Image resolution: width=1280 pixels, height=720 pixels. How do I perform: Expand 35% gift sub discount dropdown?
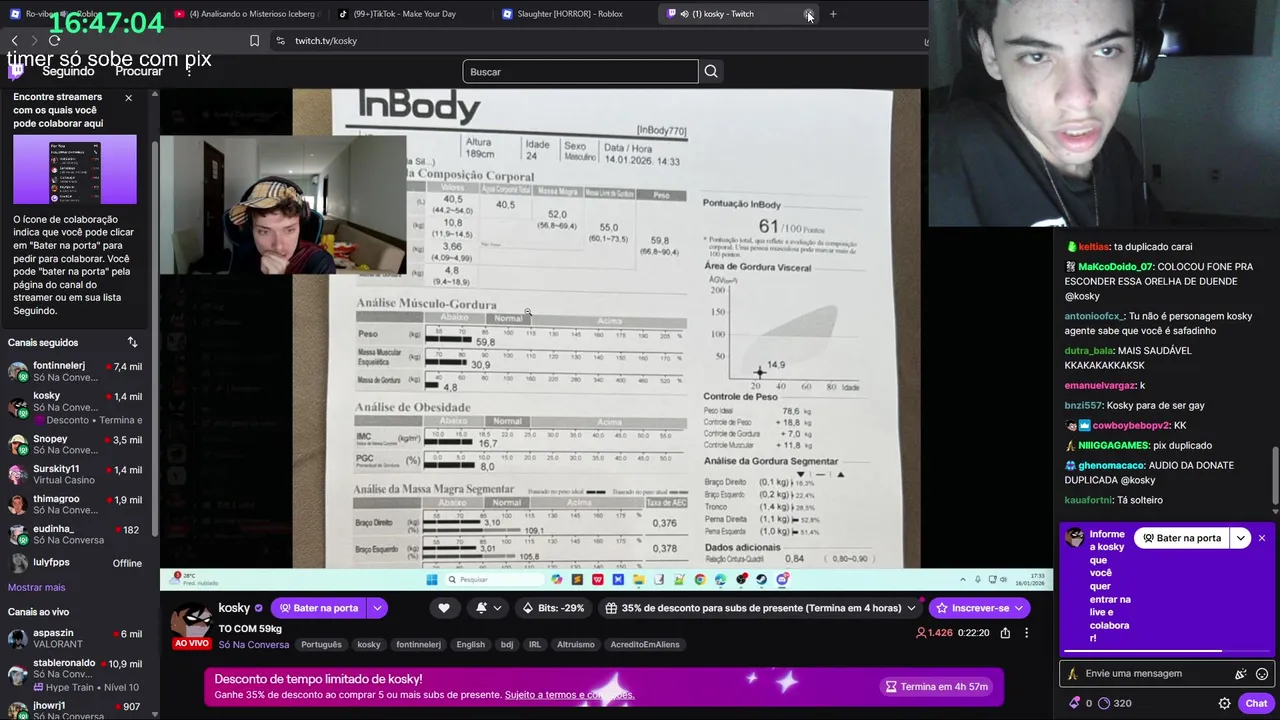(911, 608)
